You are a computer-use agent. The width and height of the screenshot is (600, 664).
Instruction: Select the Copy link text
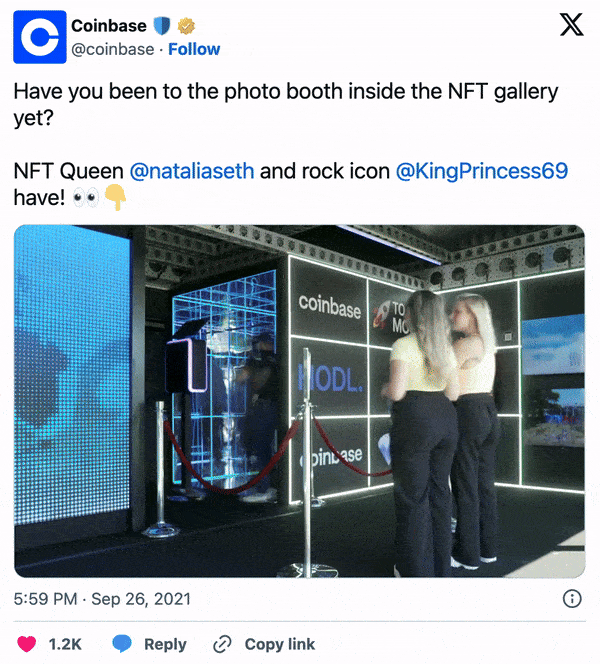[x=280, y=644]
